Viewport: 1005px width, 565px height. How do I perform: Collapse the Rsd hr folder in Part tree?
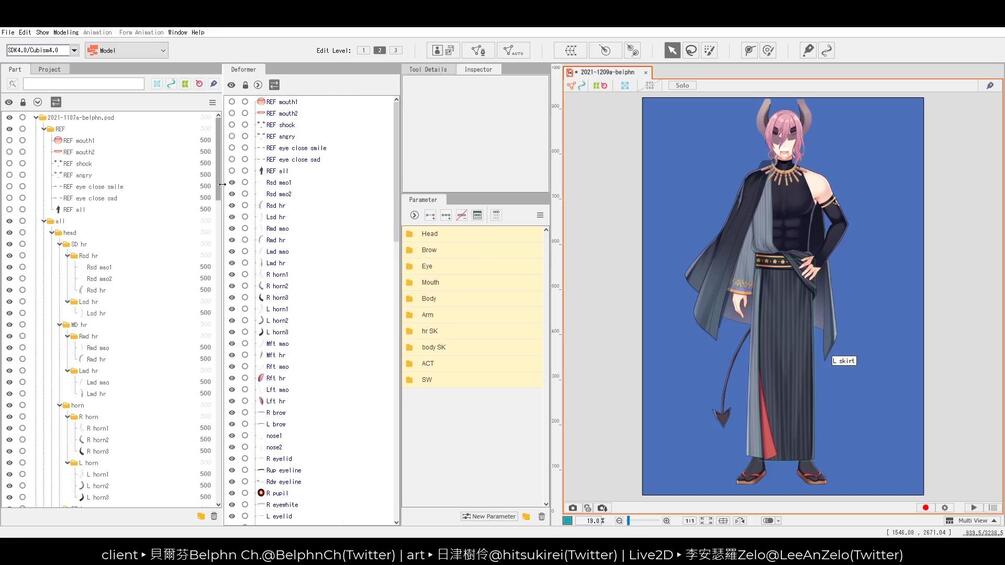(x=67, y=256)
